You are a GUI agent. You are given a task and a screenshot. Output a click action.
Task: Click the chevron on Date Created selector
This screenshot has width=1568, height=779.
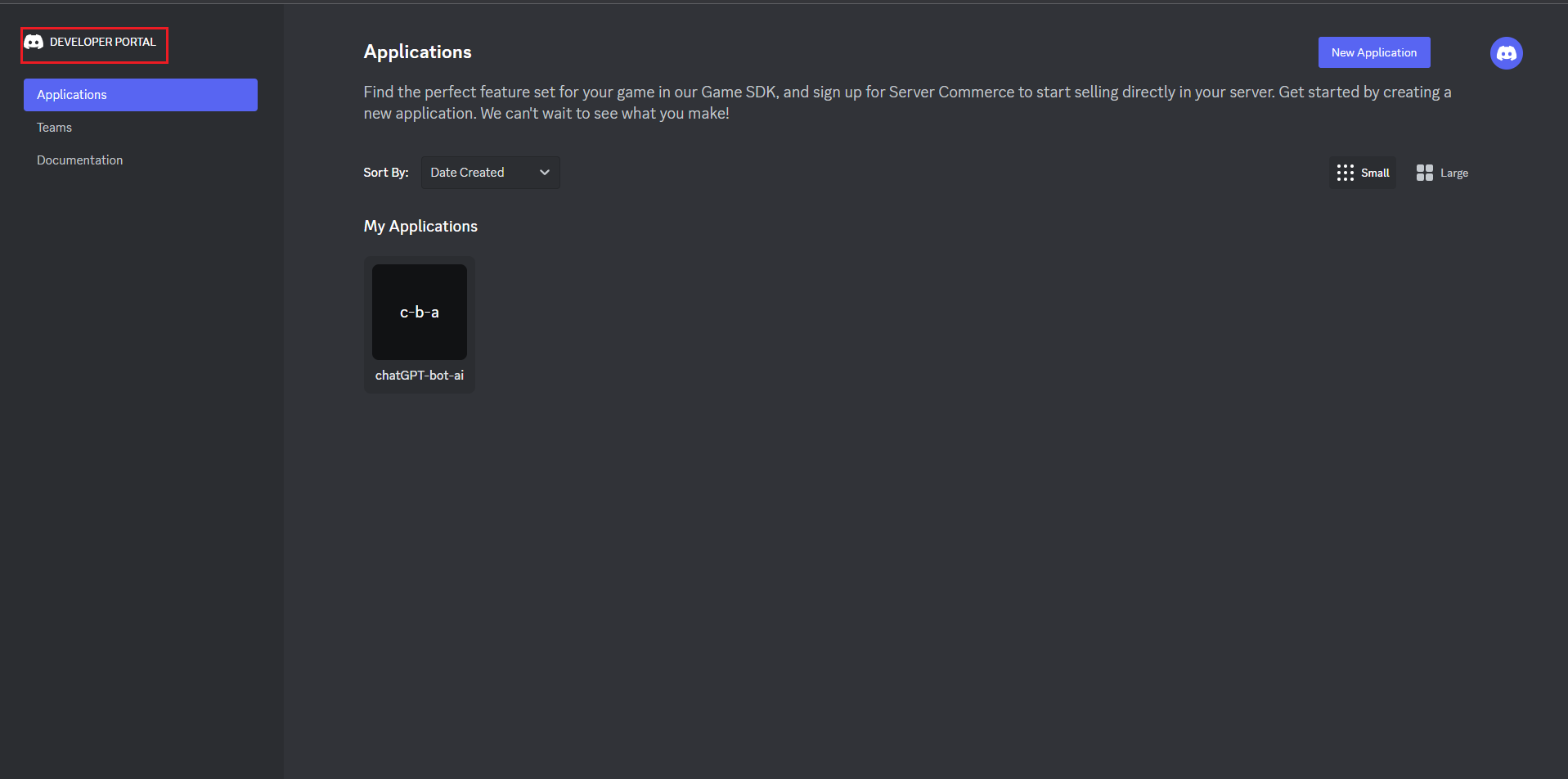544,172
